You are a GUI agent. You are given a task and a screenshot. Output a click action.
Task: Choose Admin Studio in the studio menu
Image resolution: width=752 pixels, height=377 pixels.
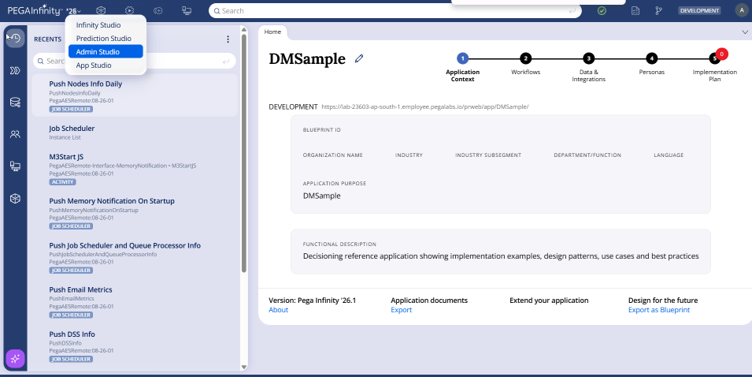(106, 51)
